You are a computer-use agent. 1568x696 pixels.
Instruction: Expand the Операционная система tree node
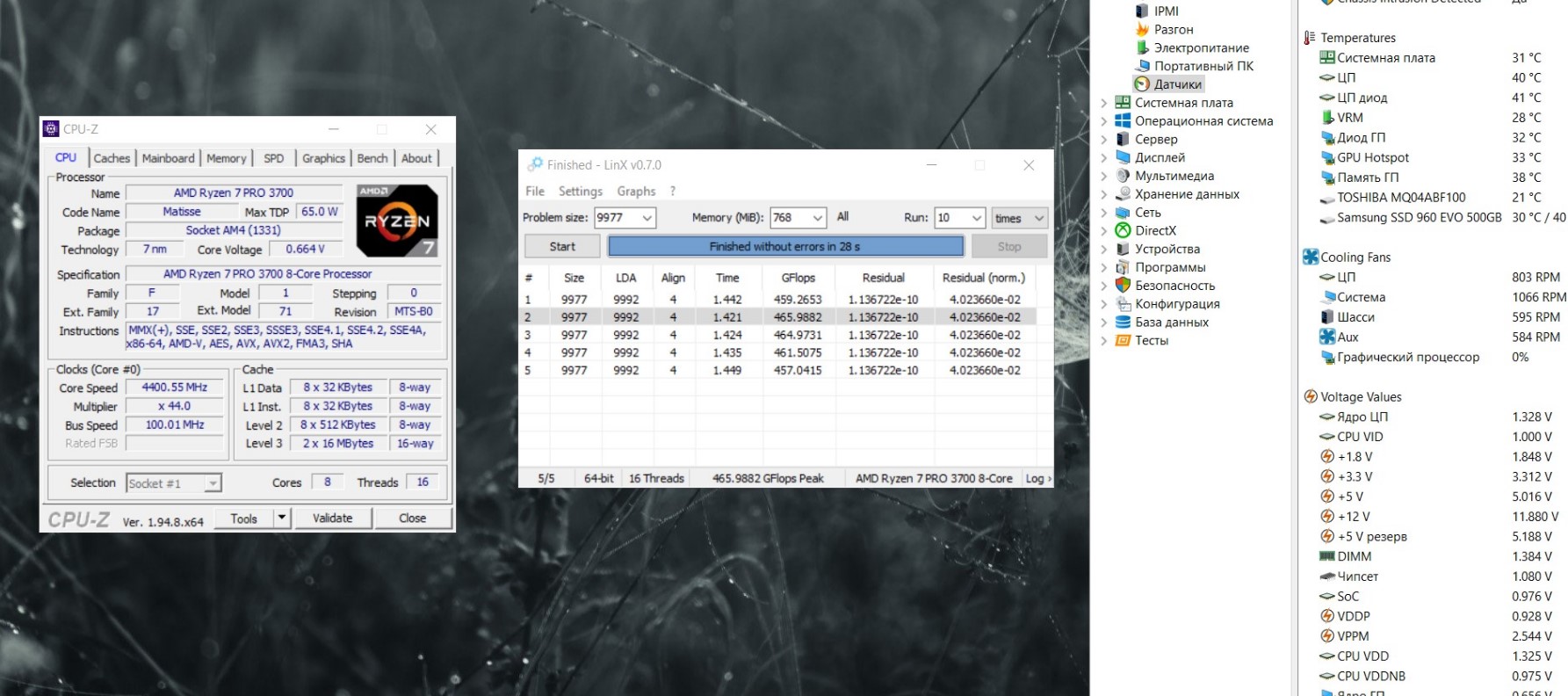[x=1104, y=121]
